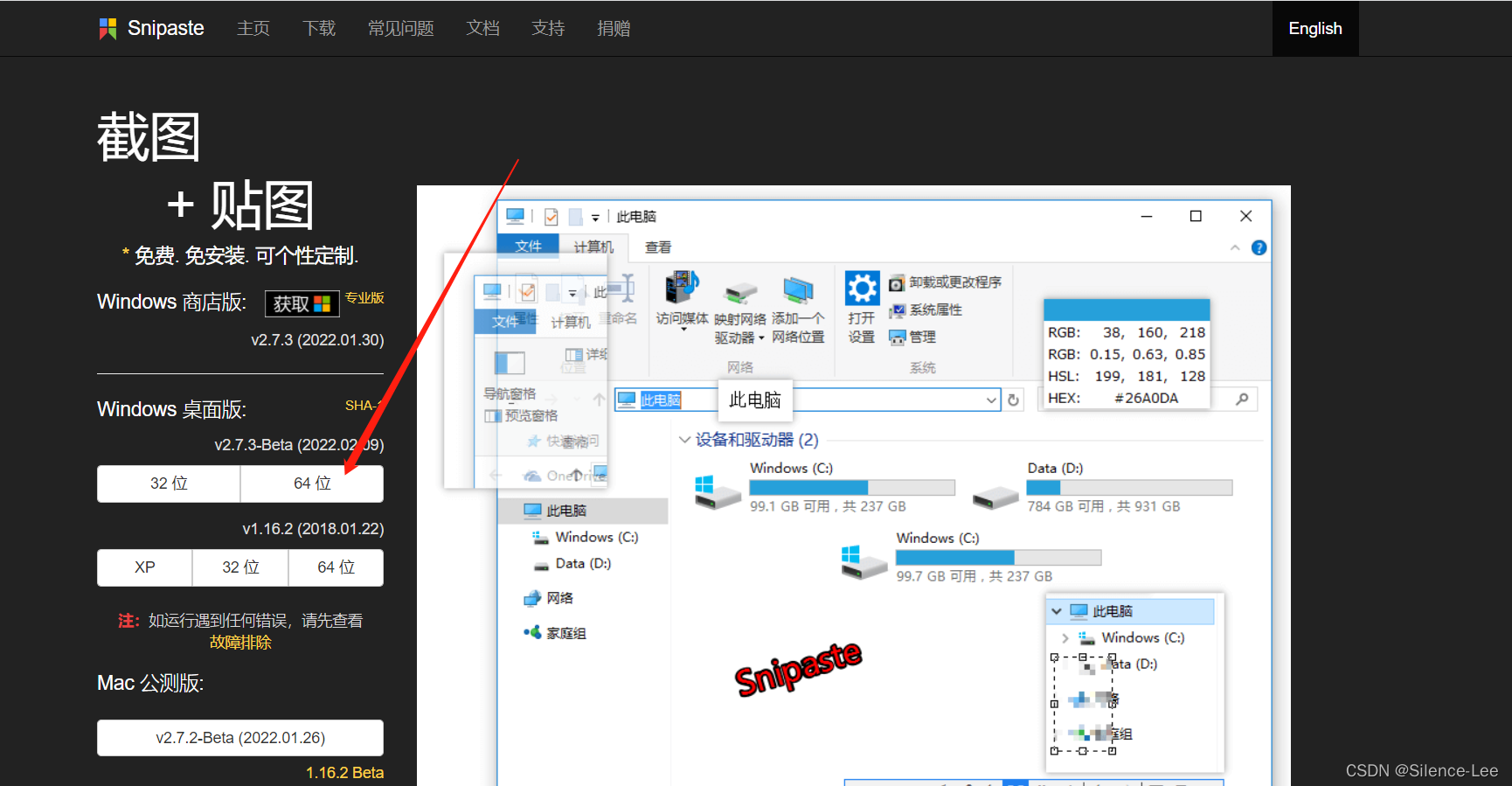Download the 32 位 build of v1.16.2
Image resolution: width=1512 pixels, height=786 pixels.
pyautogui.click(x=240, y=567)
